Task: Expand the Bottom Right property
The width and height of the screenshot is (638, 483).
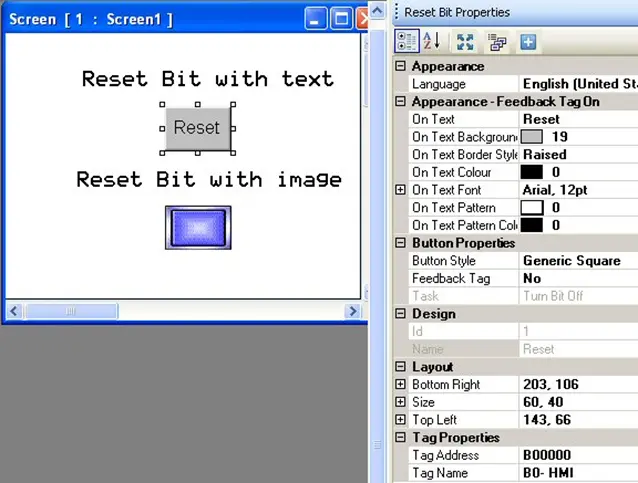Action: pyautogui.click(x=400, y=384)
